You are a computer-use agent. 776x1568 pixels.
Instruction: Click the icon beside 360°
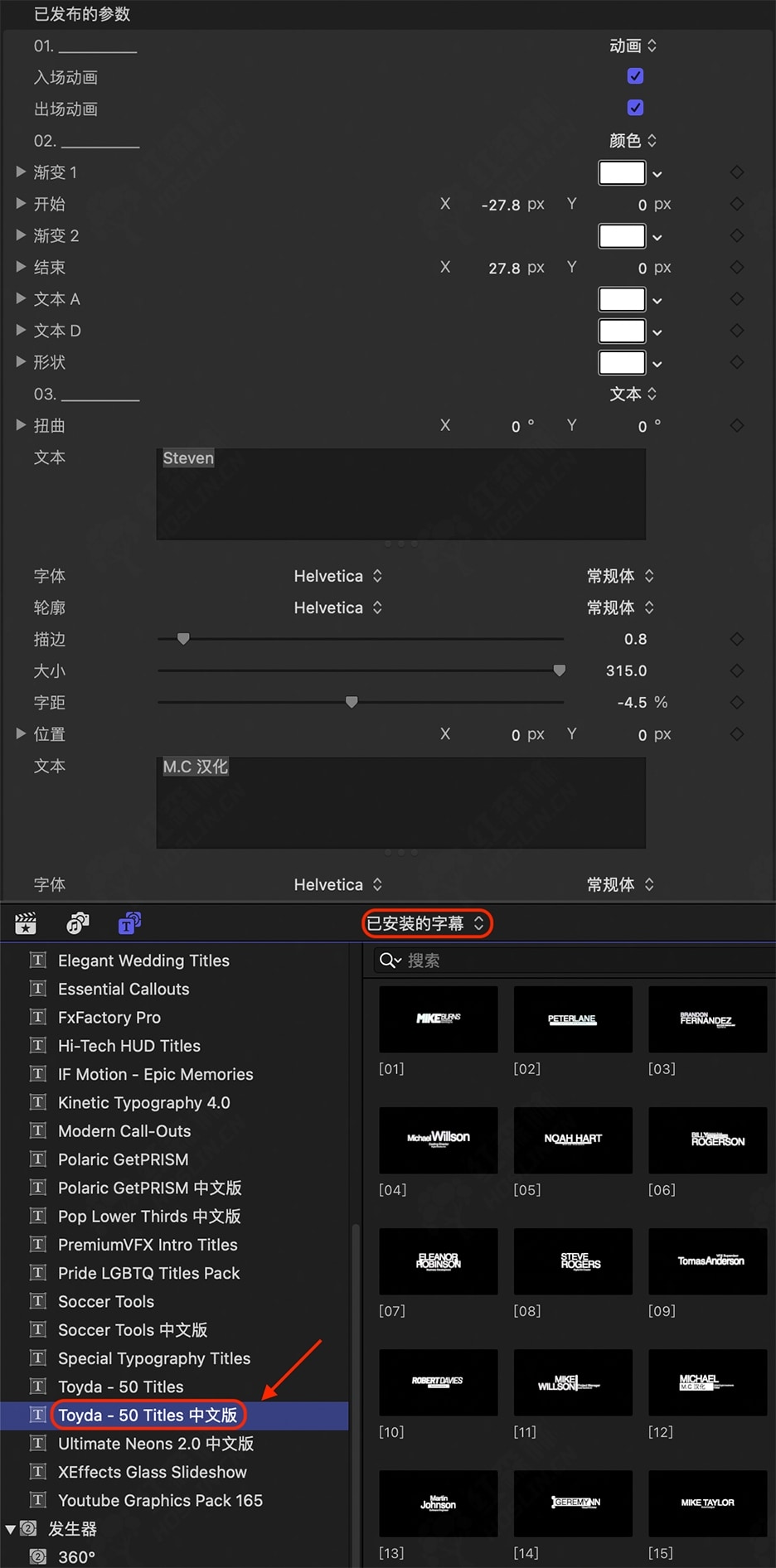(37, 1556)
